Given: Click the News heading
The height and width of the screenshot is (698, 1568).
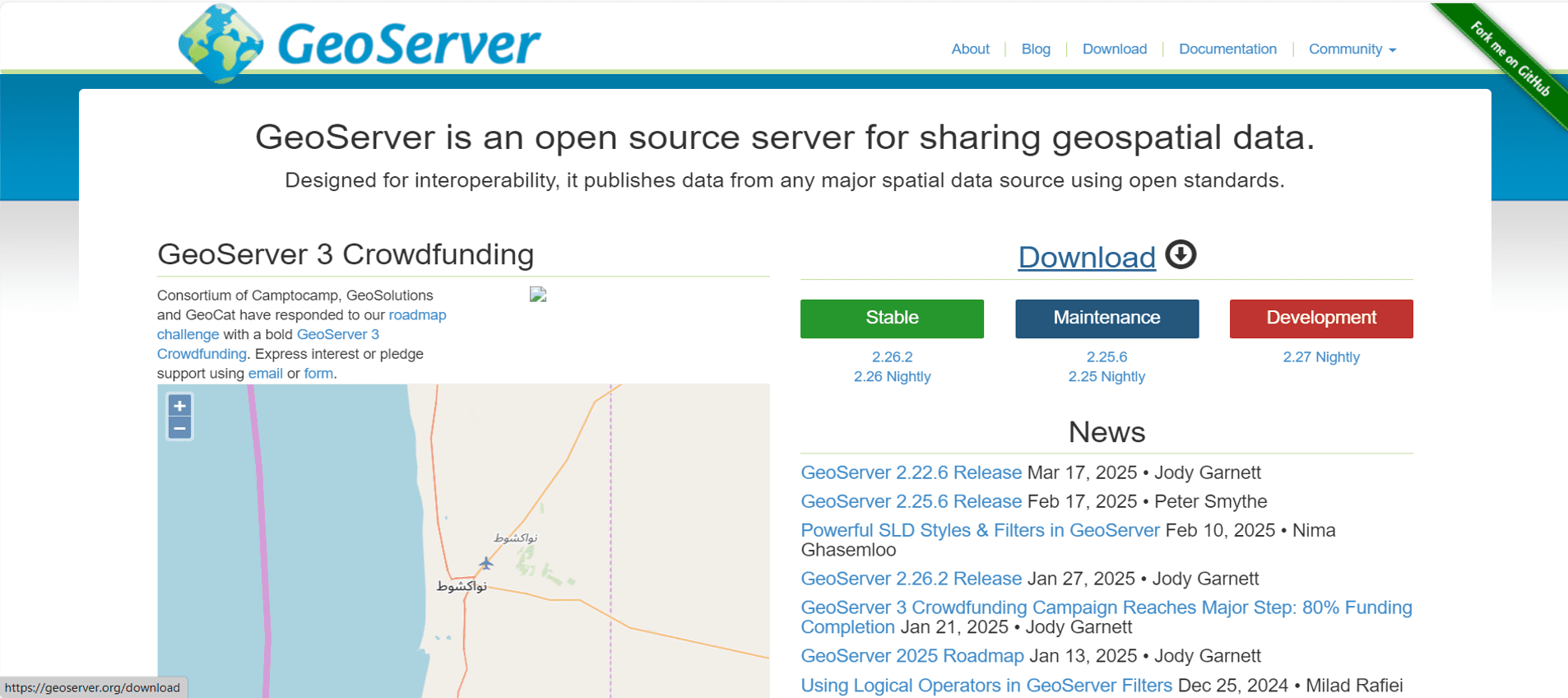Looking at the screenshot, I should coord(1106,432).
